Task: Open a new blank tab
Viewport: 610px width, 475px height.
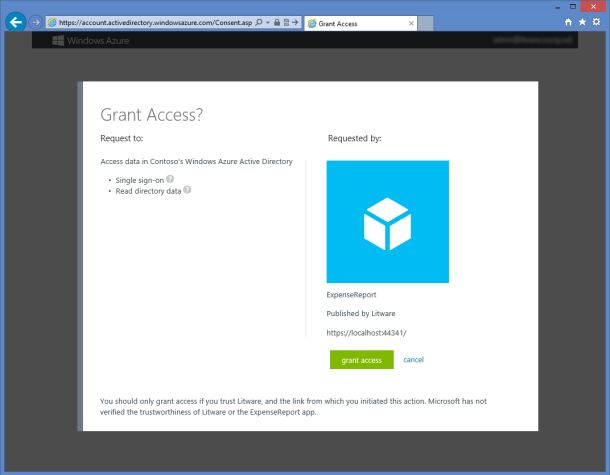Action: click(x=426, y=23)
